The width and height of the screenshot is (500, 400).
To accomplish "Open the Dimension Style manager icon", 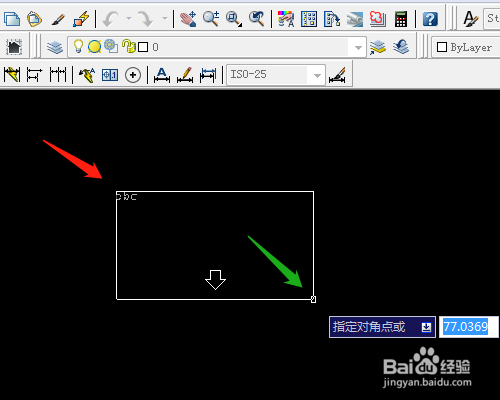I will (x=337, y=75).
